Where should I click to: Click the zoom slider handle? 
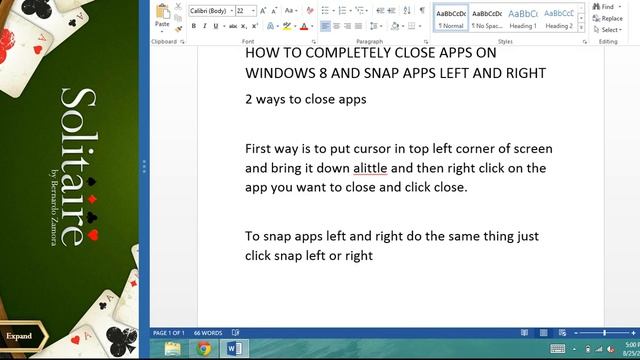604,333
